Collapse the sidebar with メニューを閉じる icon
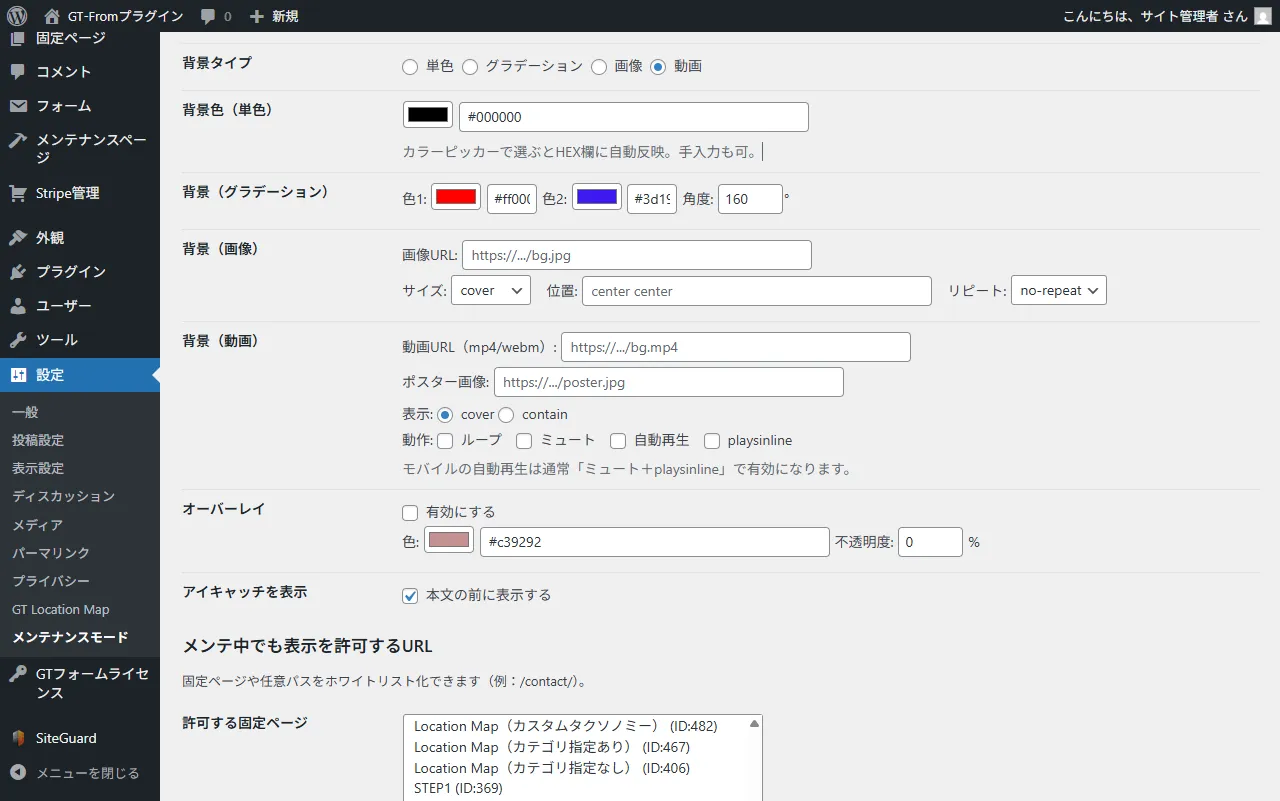 [x=18, y=773]
